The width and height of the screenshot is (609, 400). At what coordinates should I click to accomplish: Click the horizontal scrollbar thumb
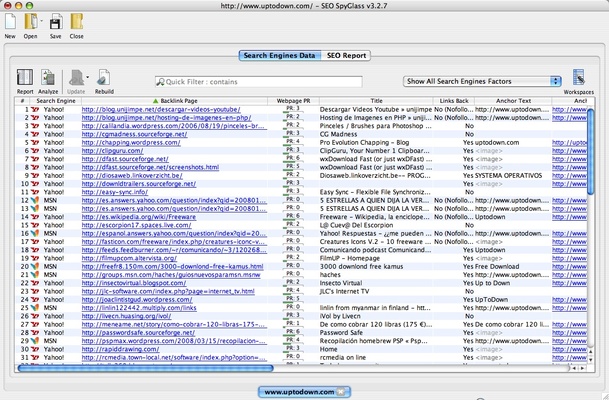pos(146,368)
